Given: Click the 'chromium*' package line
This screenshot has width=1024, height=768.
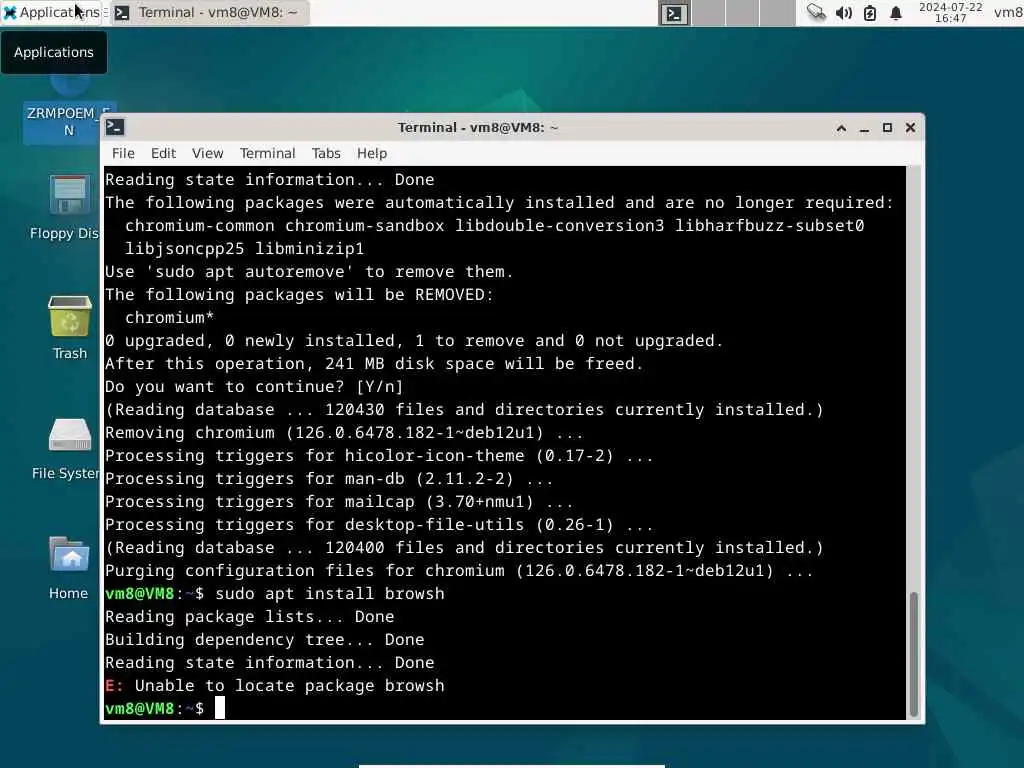Looking at the screenshot, I should 169,318.
